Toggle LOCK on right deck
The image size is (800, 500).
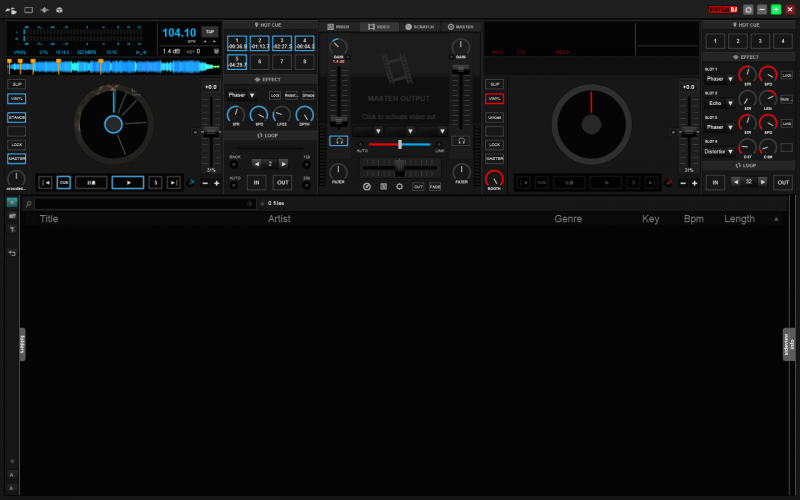494,145
